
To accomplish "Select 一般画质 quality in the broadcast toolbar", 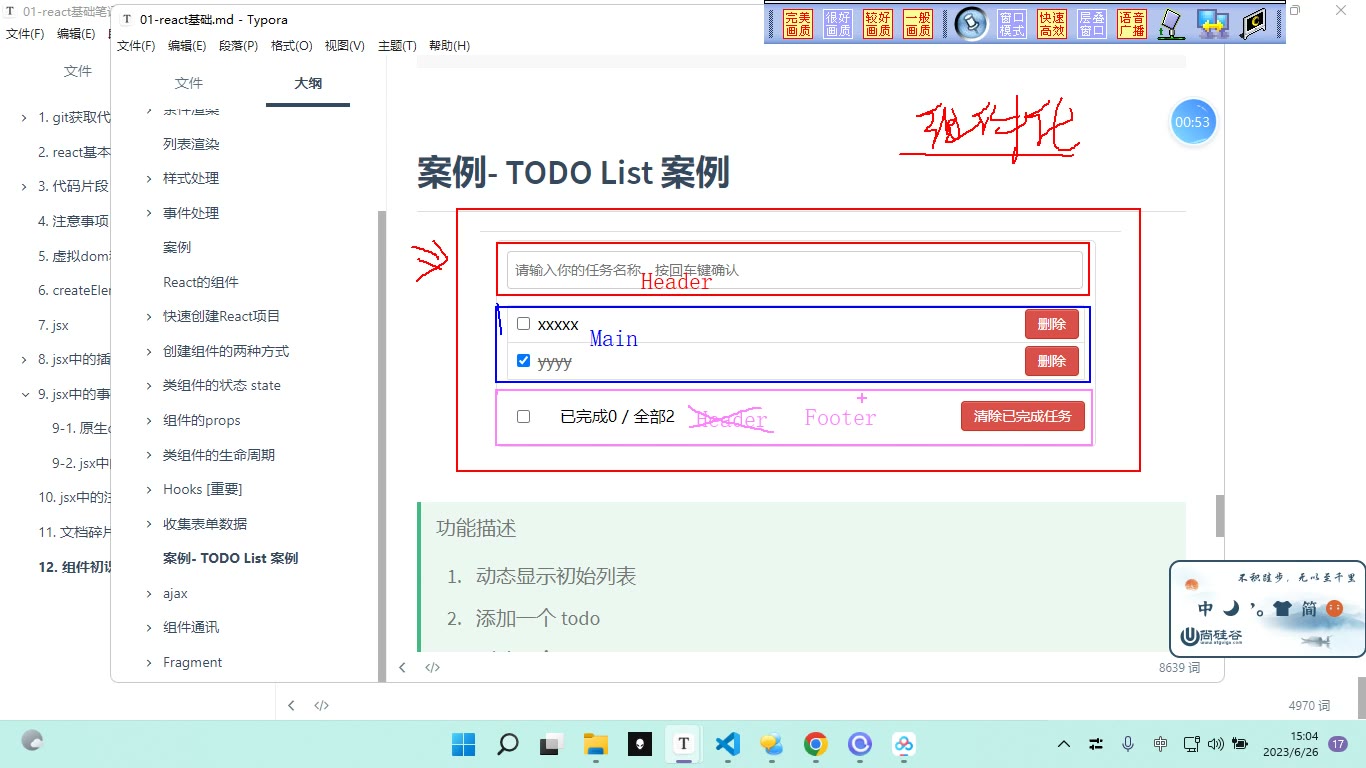I will click(x=918, y=24).
